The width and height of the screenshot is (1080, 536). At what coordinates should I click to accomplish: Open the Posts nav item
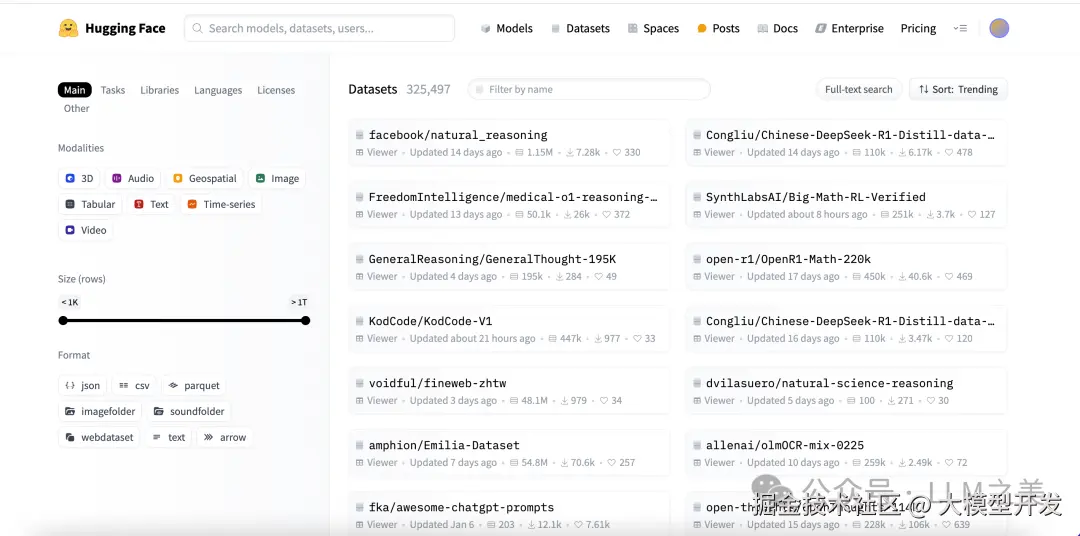pos(718,28)
